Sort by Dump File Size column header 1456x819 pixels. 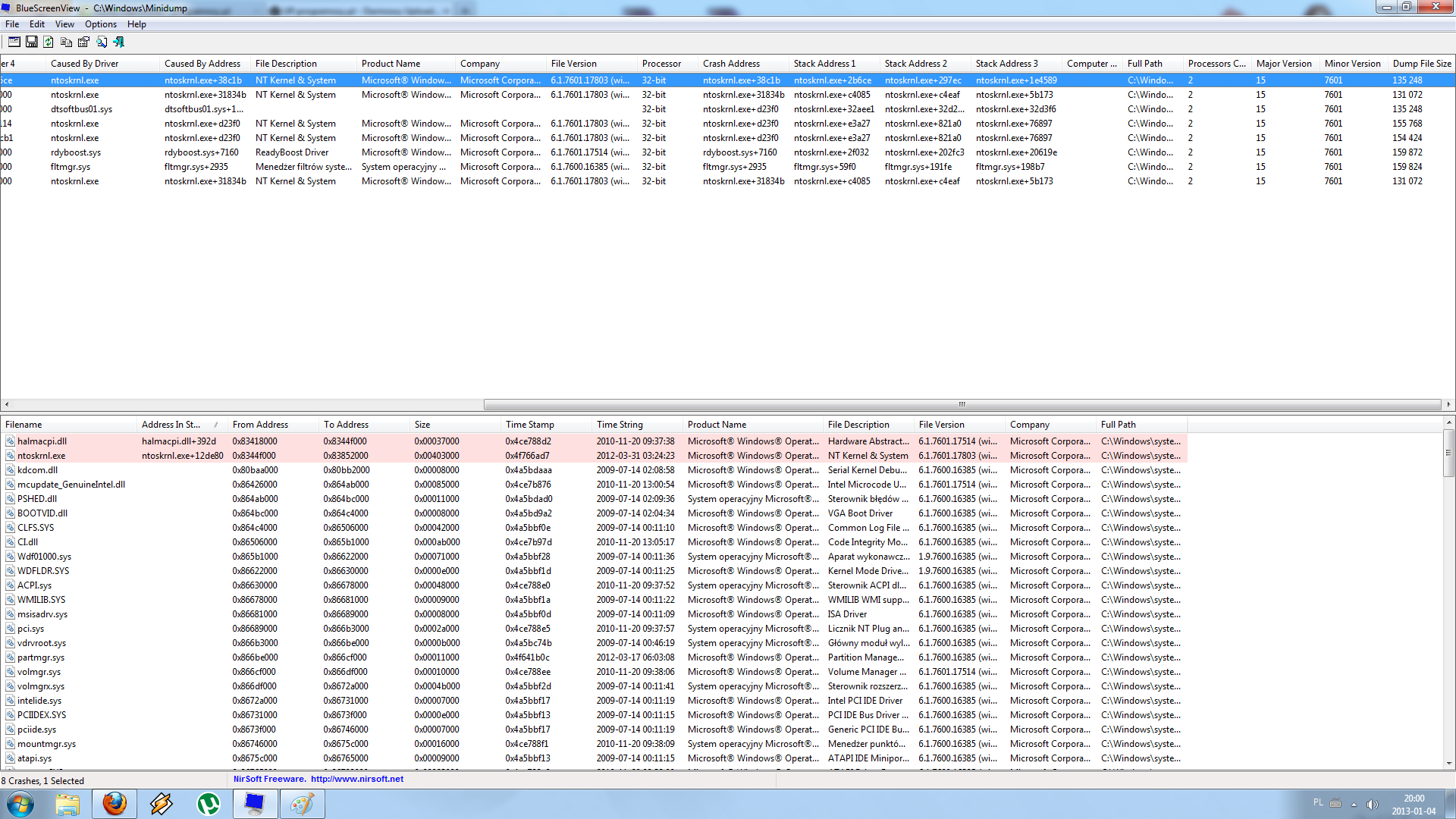[x=1422, y=64]
